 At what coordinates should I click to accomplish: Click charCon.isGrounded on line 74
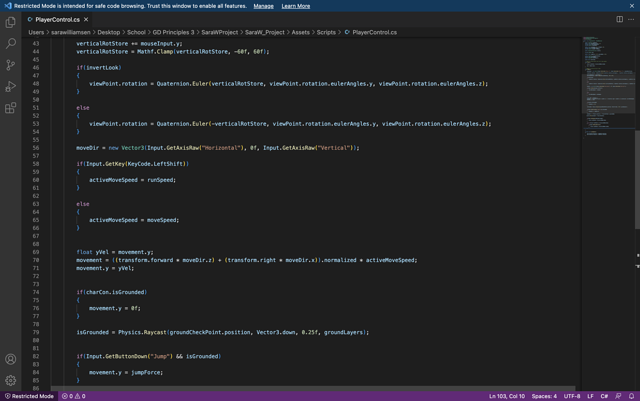coord(115,292)
